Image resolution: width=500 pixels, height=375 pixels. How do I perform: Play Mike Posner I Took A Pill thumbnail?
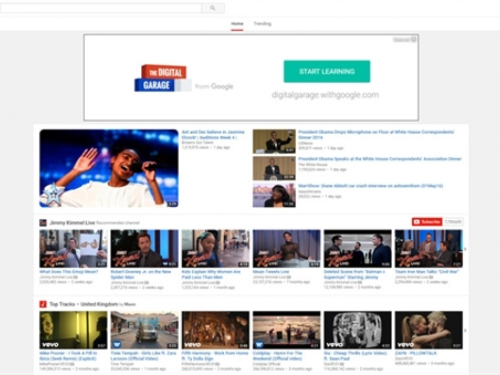pyautogui.click(x=73, y=330)
